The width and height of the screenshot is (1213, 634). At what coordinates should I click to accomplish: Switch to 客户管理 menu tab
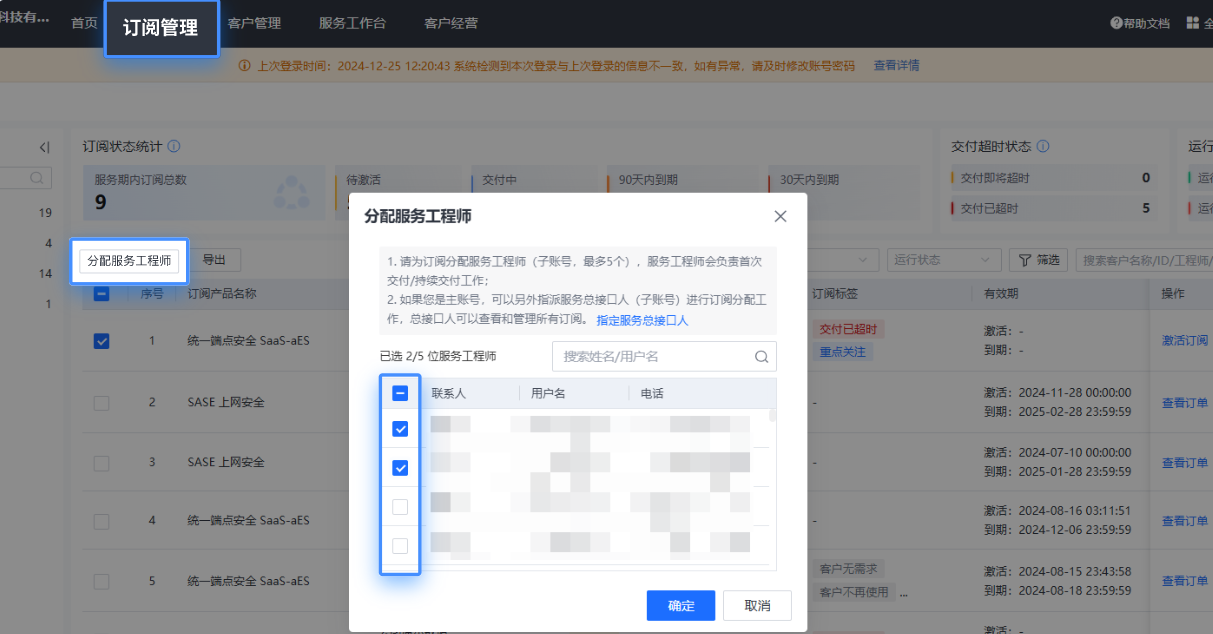click(x=254, y=23)
